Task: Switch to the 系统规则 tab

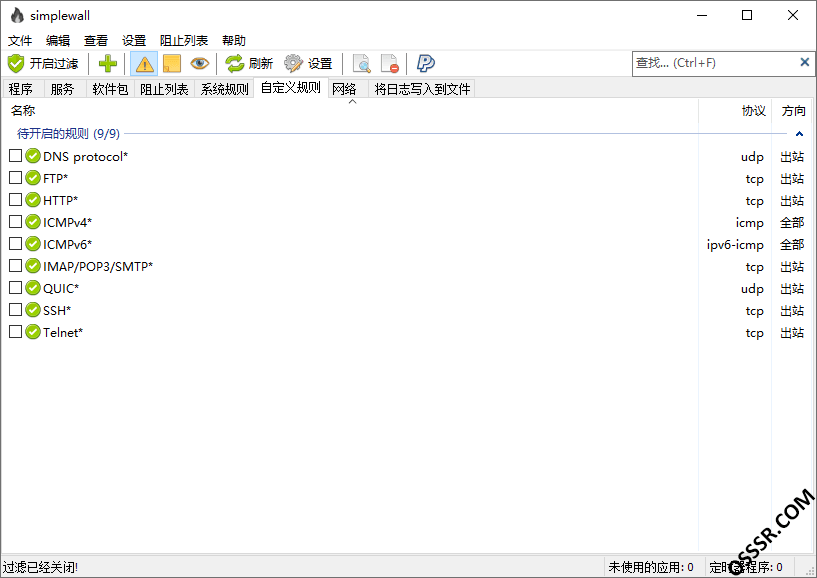Action: 225,89
